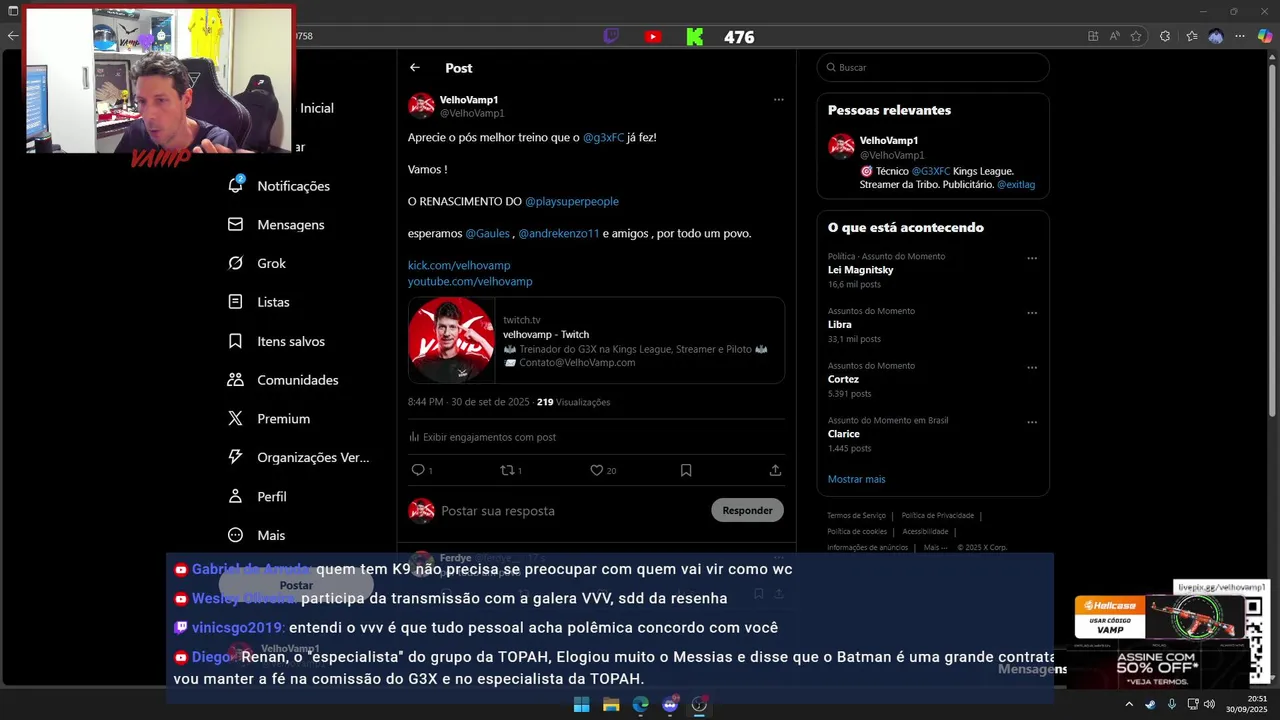Open Mensagens in the sidebar
Image resolution: width=1280 pixels, height=720 pixels.
pos(276,225)
